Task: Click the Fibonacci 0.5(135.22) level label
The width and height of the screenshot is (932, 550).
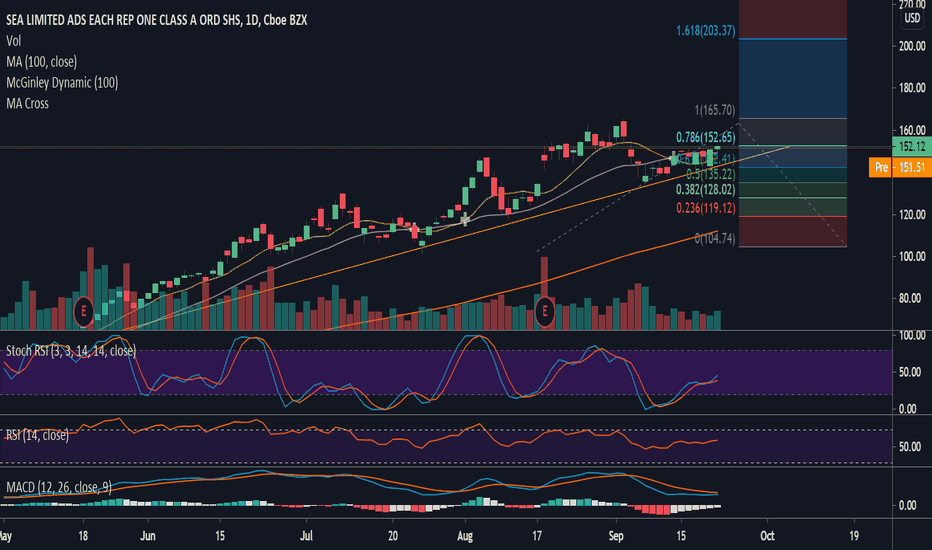Action: click(711, 174)
